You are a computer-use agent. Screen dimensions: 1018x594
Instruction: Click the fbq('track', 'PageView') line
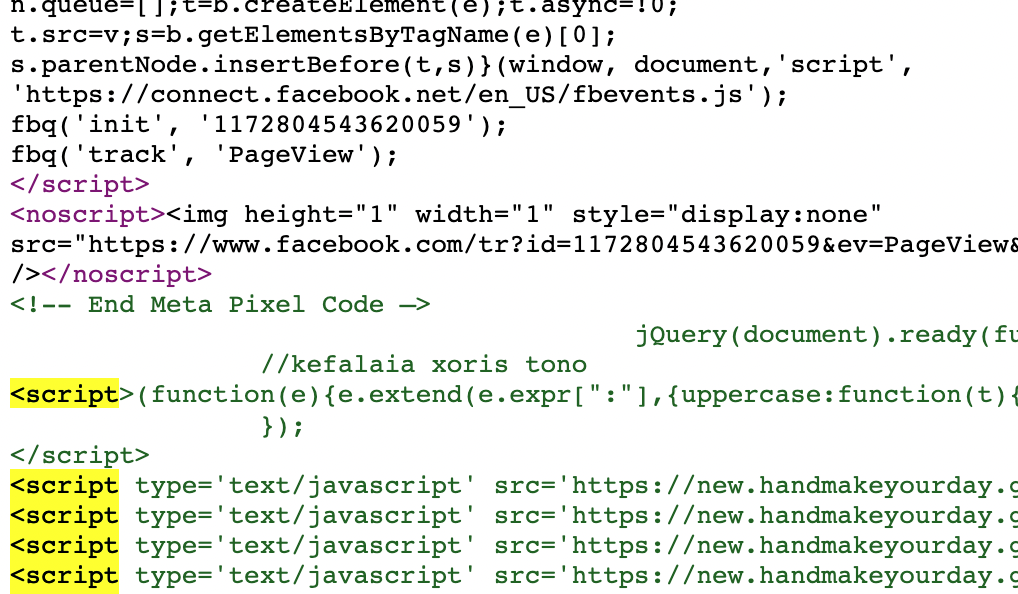point(204,155)
